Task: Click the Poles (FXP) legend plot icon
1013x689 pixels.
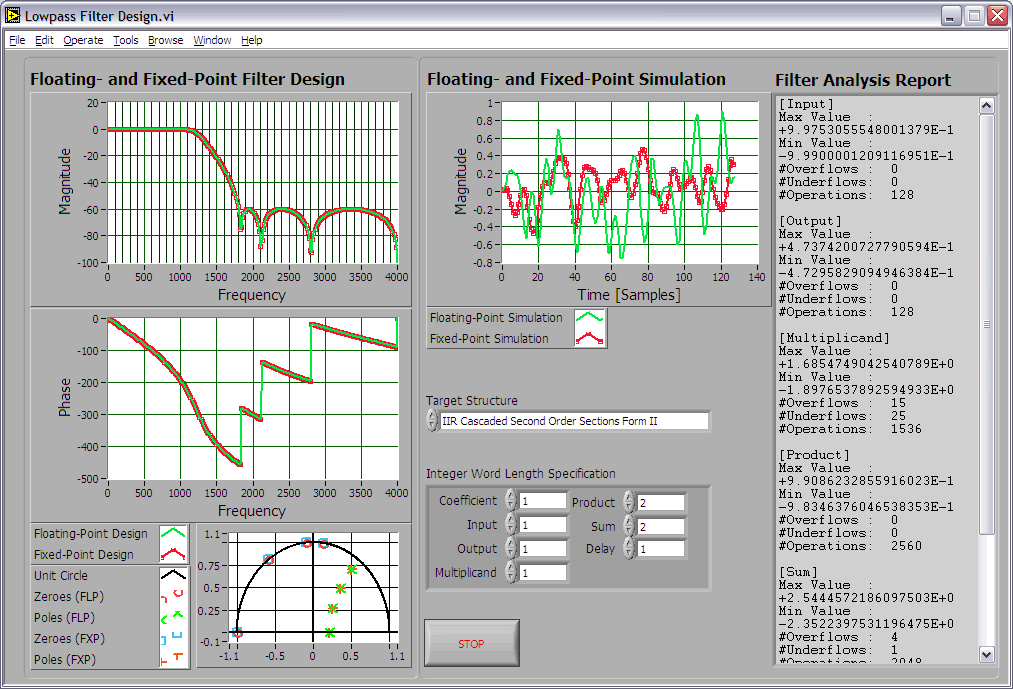Action: click(174, 659)
